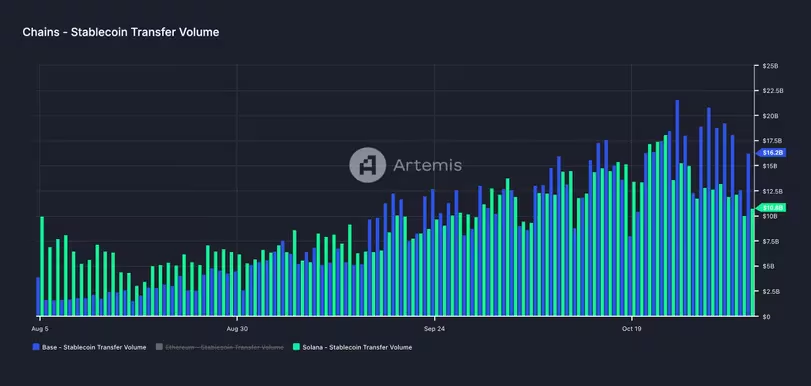Image resolution: width=811 pixels, height=386 pixels.
Task: Click the Aug 30 x-axis date label
Action: pyautogui.click(x=237, y=329)
